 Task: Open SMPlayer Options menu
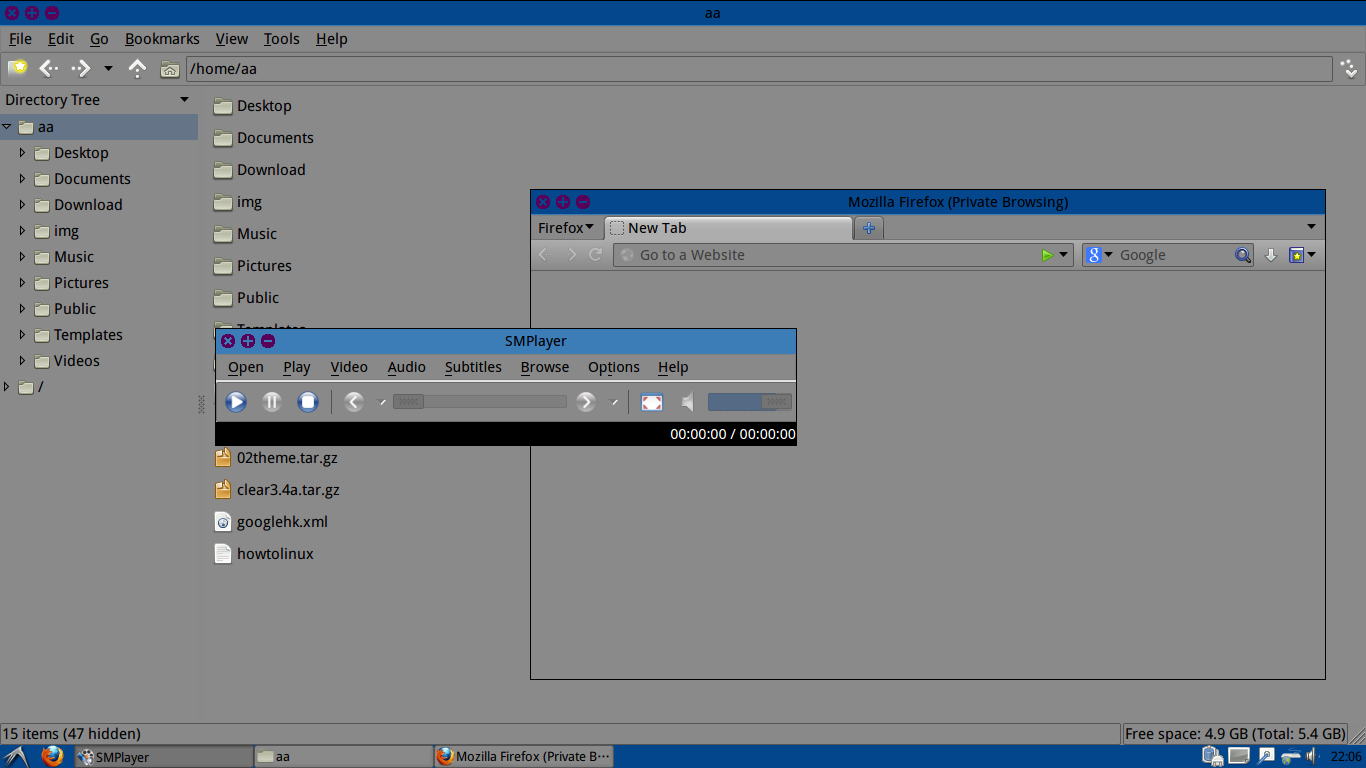tap(613, 367)
